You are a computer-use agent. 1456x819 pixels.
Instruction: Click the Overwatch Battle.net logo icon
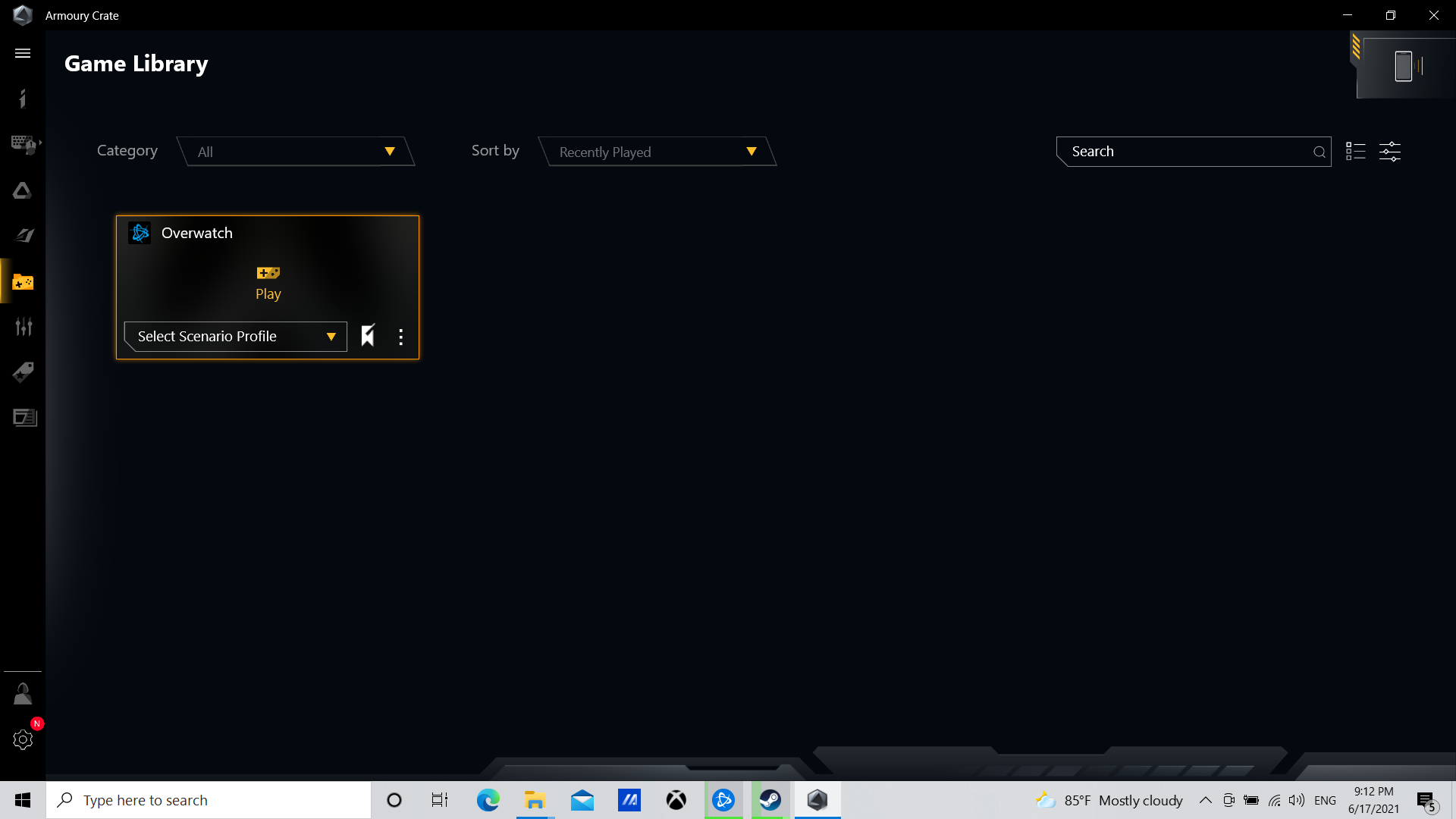click(x=140, y=233)
